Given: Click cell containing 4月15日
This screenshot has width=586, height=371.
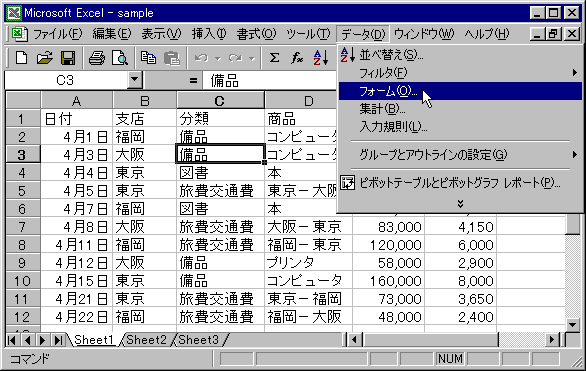Looking at the screenshot, I should click(x=76, y=281).
